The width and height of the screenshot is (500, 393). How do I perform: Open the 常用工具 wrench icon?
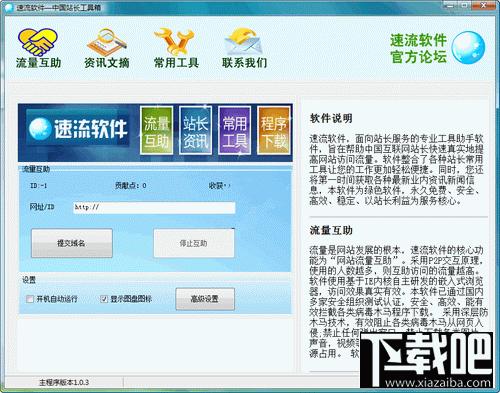pyautogui.click(x=174, y=42)
